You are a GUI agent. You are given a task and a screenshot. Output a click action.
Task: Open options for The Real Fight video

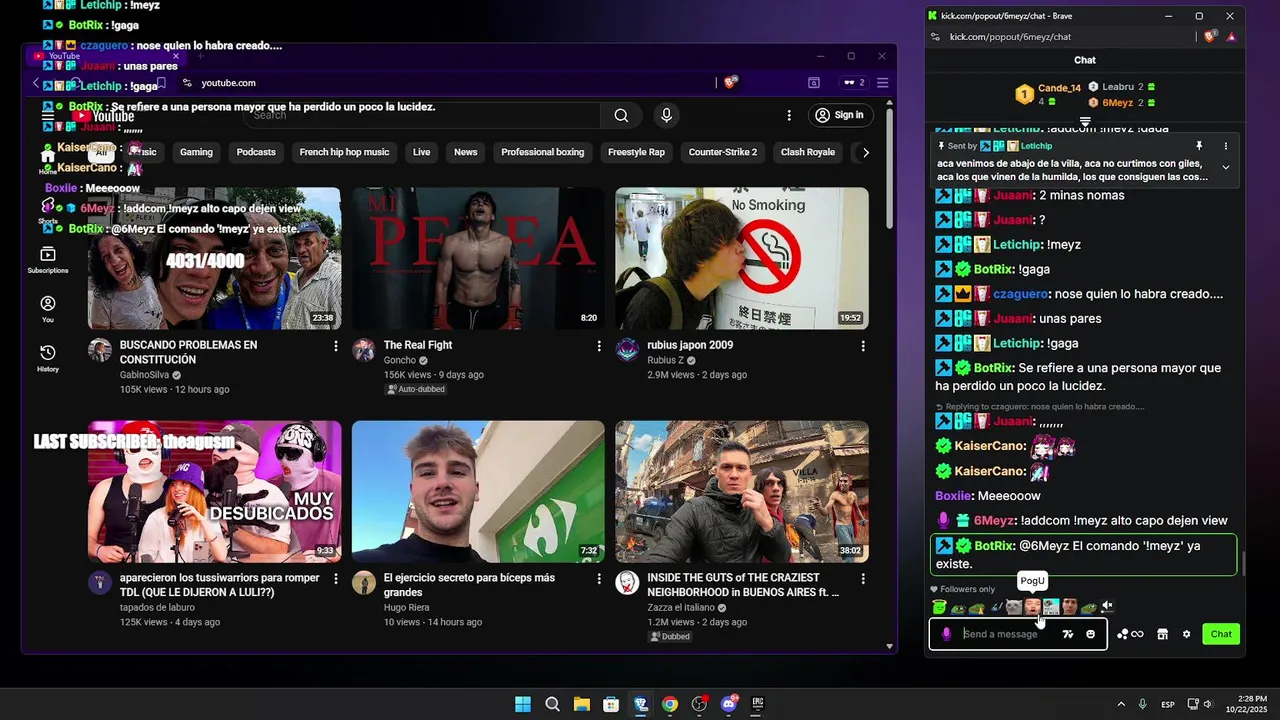pyautogui.click(x=599, y=346)
